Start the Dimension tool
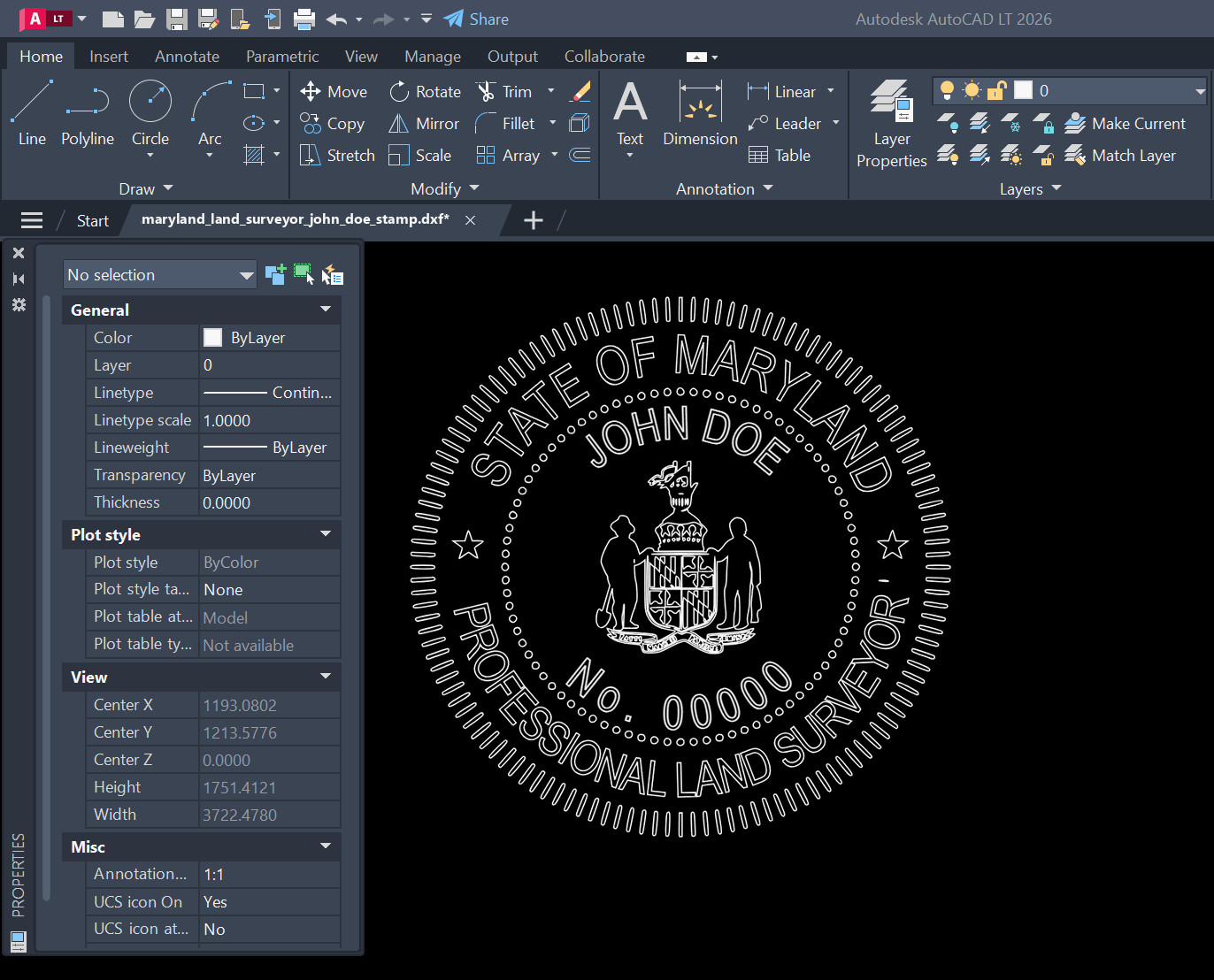 click(700, 113)
